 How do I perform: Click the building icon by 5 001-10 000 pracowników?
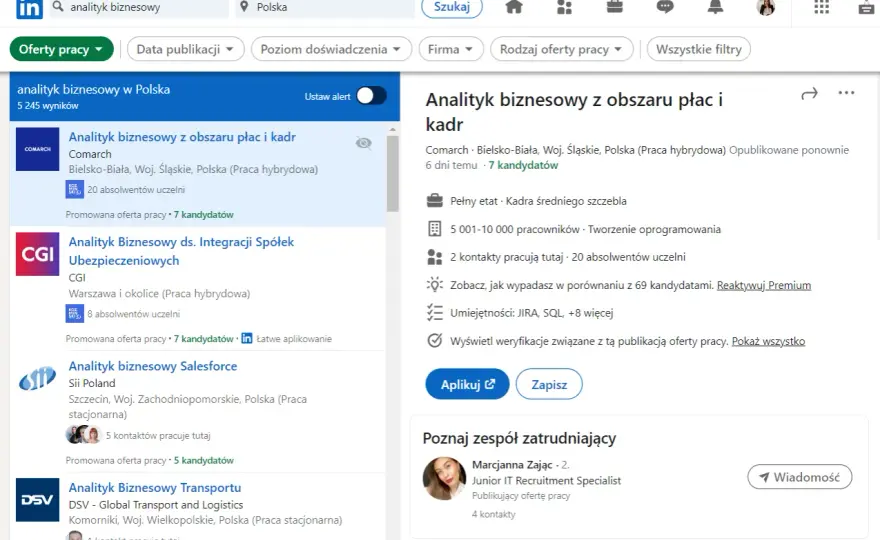pos(434,228)
